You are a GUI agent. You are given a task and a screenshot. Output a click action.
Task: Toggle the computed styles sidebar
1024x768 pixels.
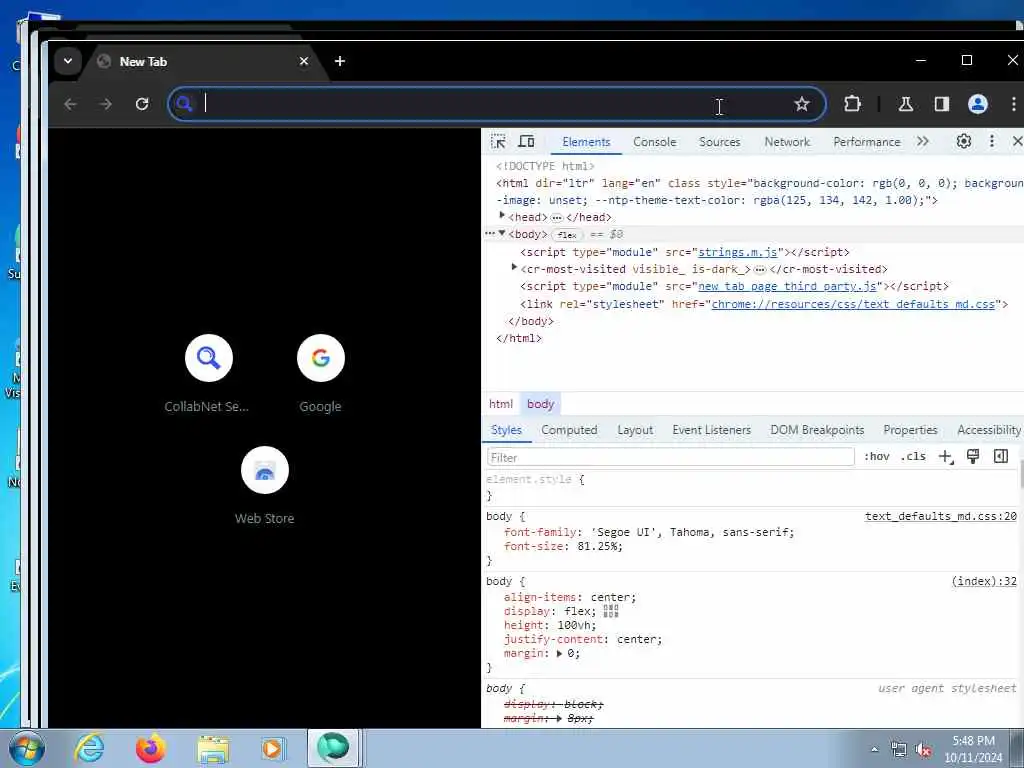[x=1000, y=456]
